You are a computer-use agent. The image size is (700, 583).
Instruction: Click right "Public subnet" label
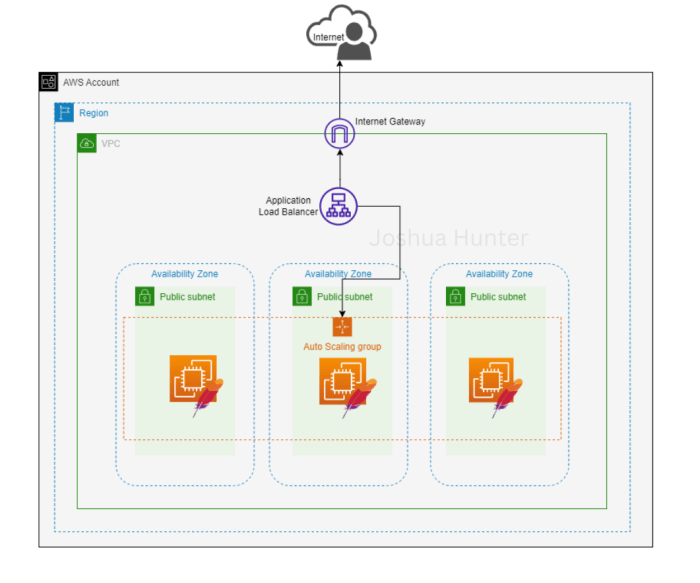coord(498,297)
